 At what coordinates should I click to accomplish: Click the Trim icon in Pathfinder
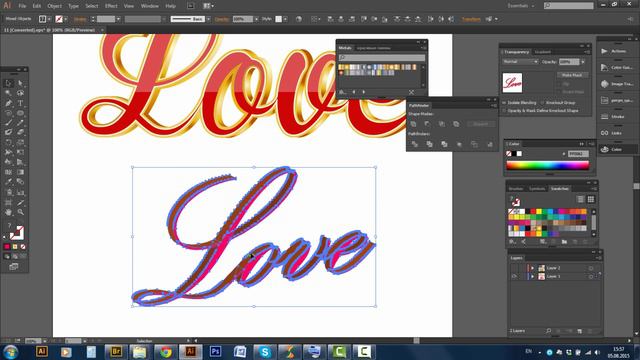point(429,144)
